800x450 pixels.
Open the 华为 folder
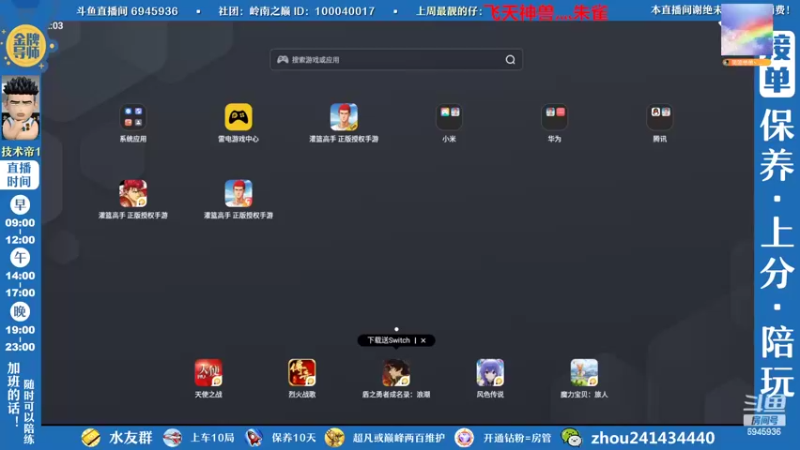(555, 117)
